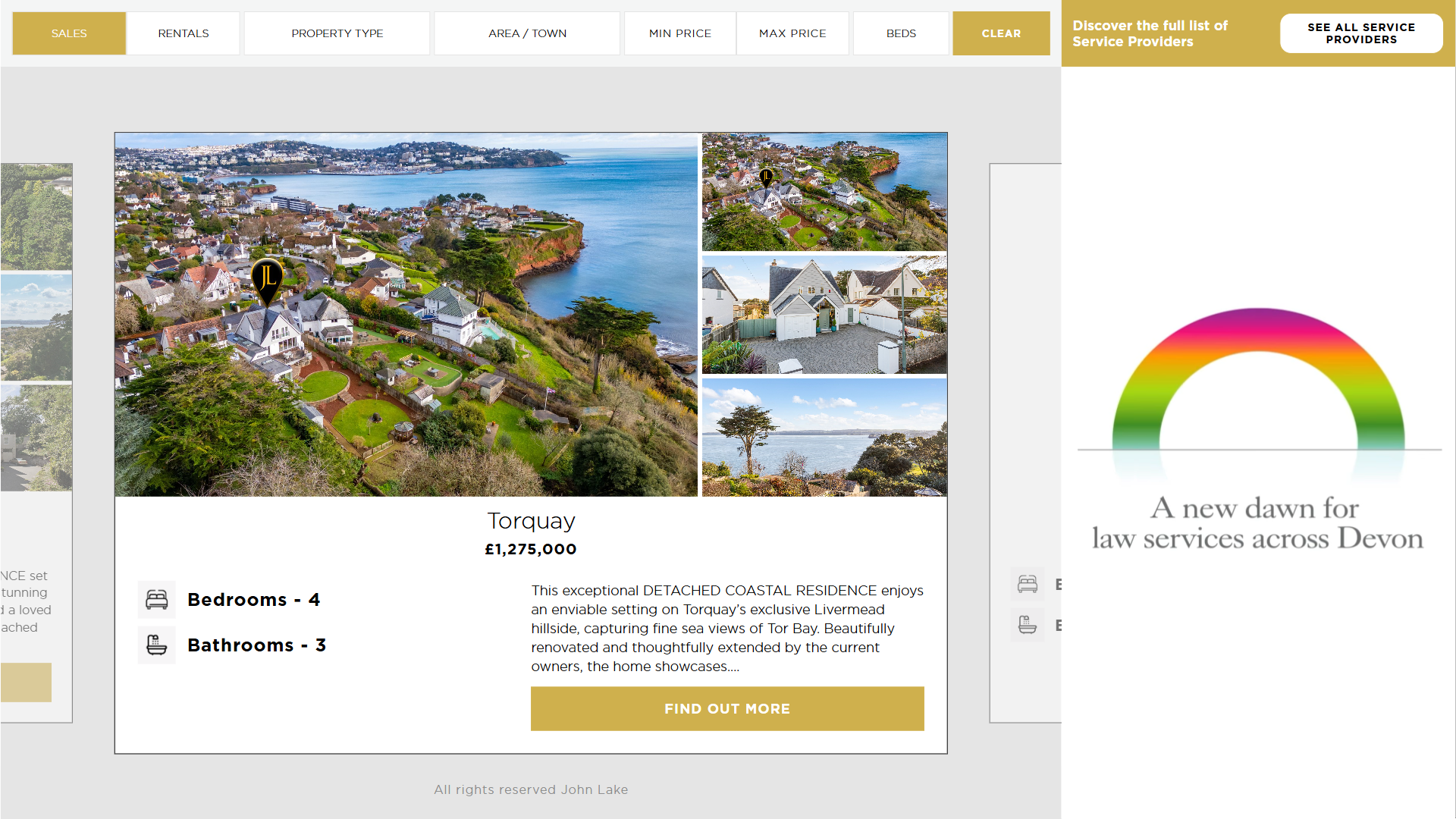
Task: Open the Area / Town dropdown
Action: [x=527, y=33]
